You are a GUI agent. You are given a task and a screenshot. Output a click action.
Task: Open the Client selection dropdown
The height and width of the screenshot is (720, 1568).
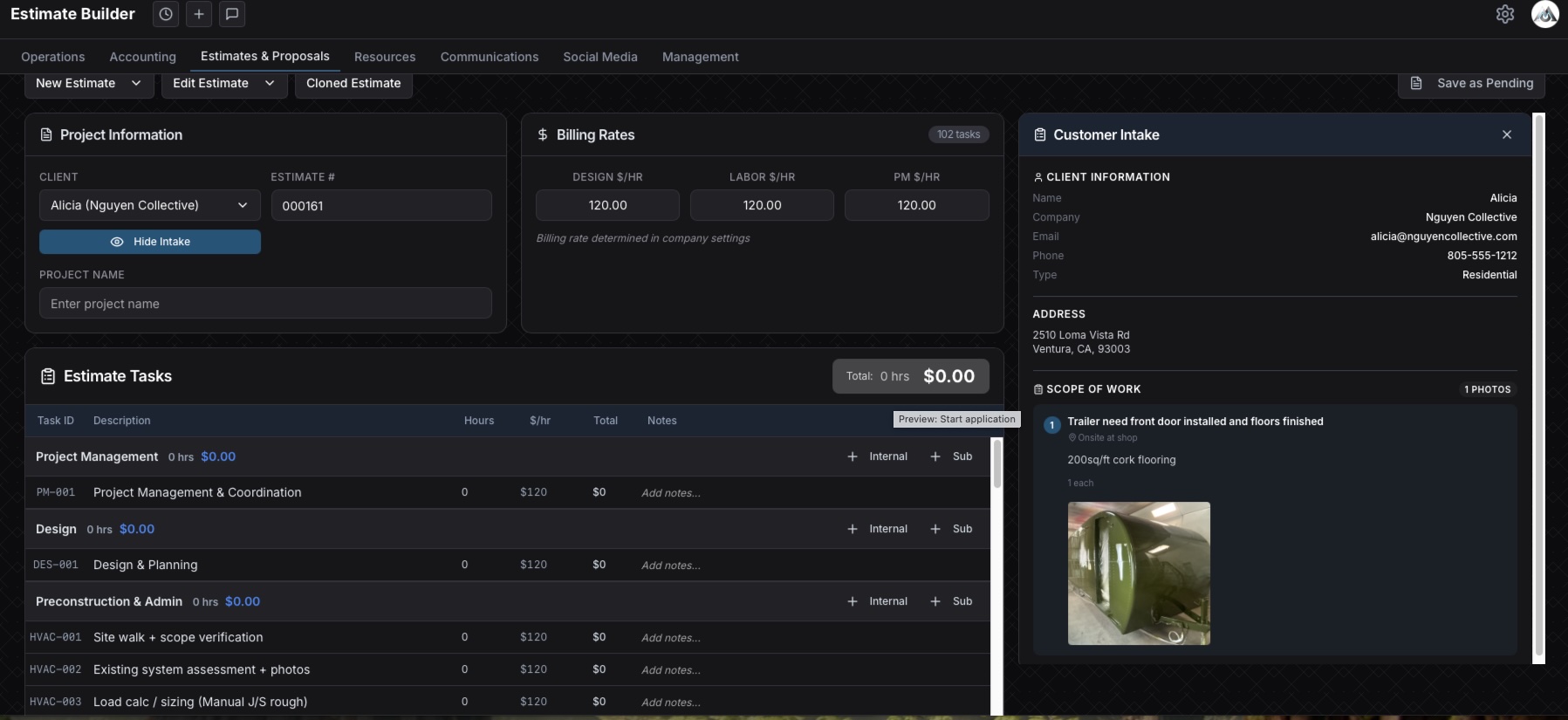point(150,205)
